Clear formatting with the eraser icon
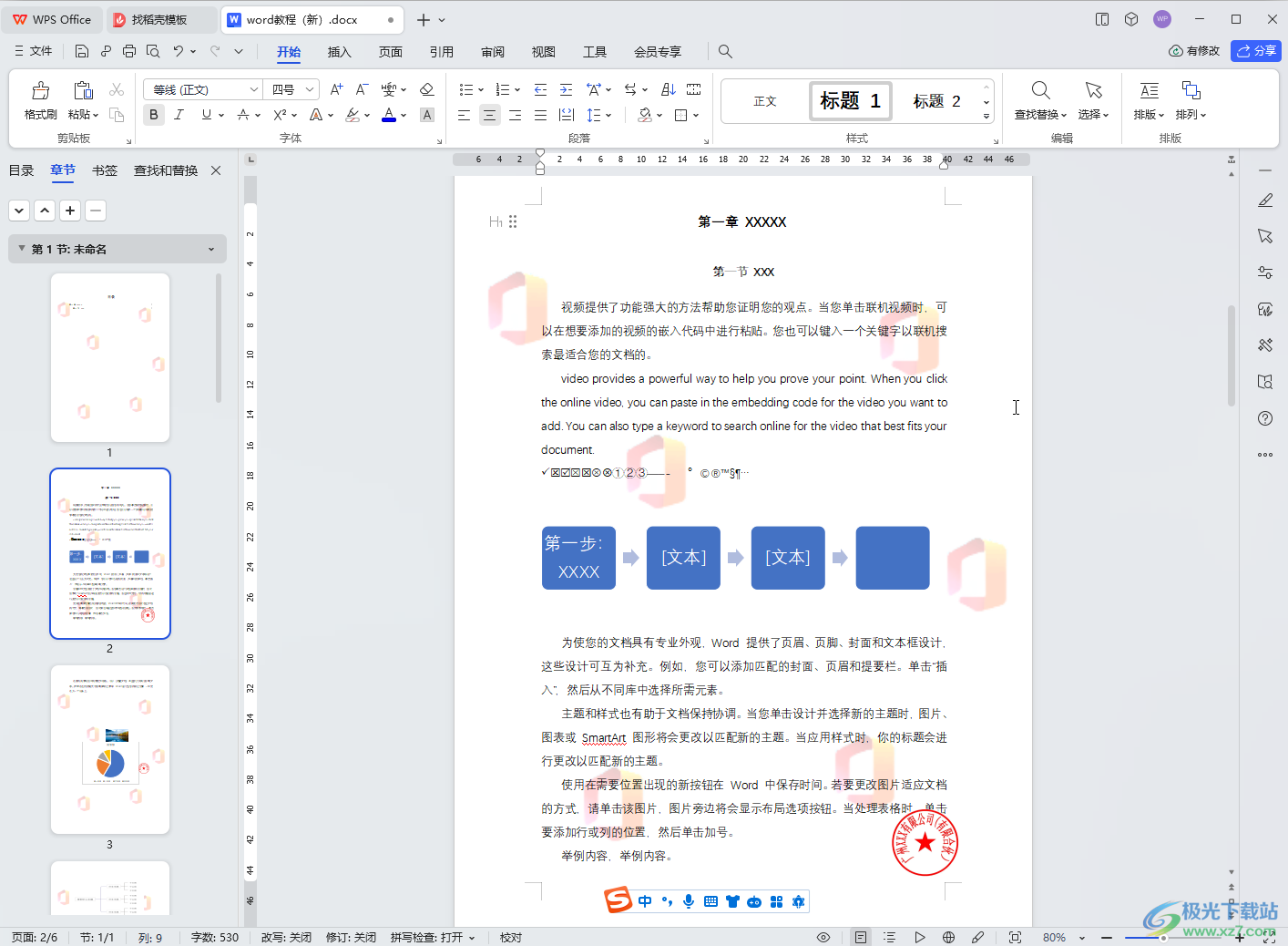The image size is (1288, 946). 426,89
